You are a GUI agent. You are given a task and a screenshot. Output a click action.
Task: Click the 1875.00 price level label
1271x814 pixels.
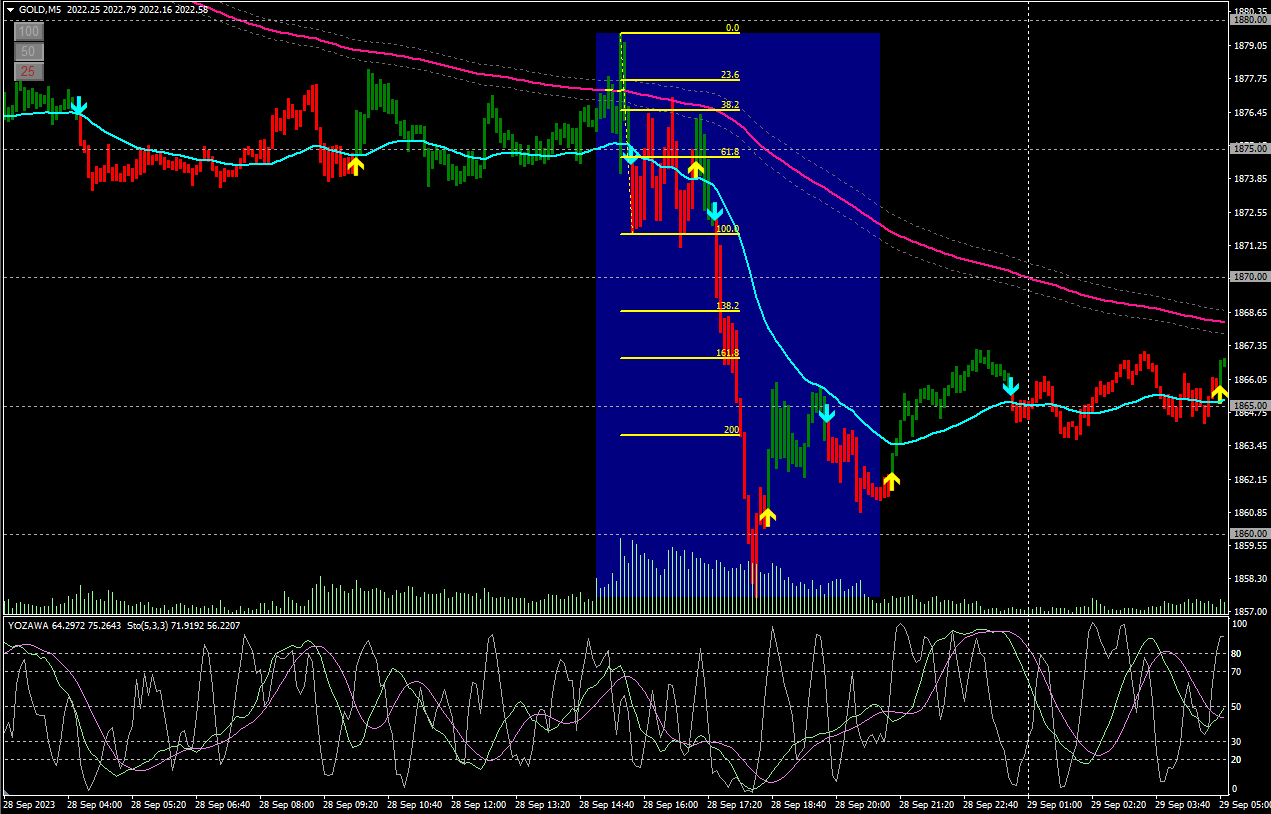pos(1249,148)
